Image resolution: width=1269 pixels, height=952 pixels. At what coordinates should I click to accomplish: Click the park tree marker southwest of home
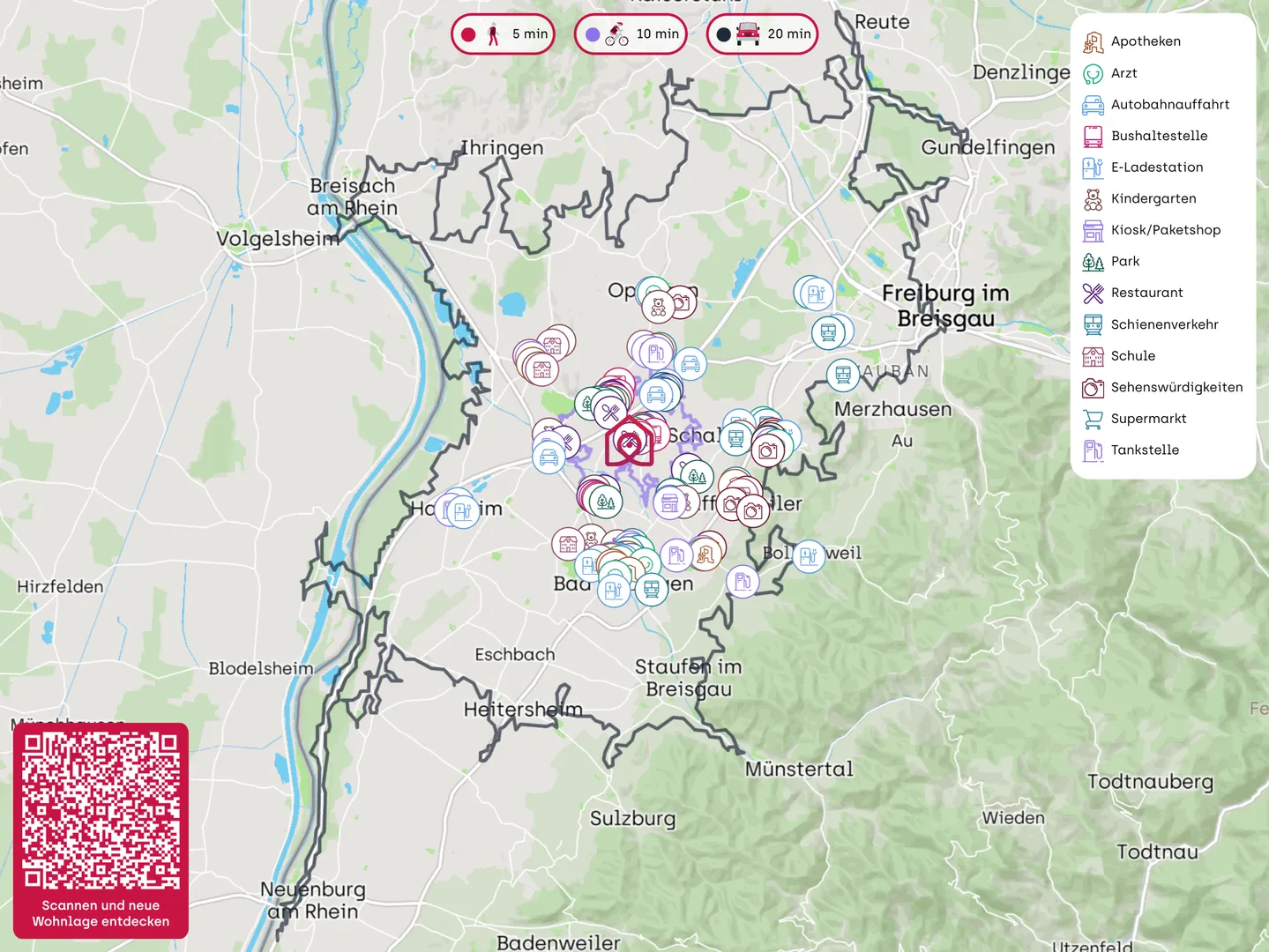click(606, 502)
